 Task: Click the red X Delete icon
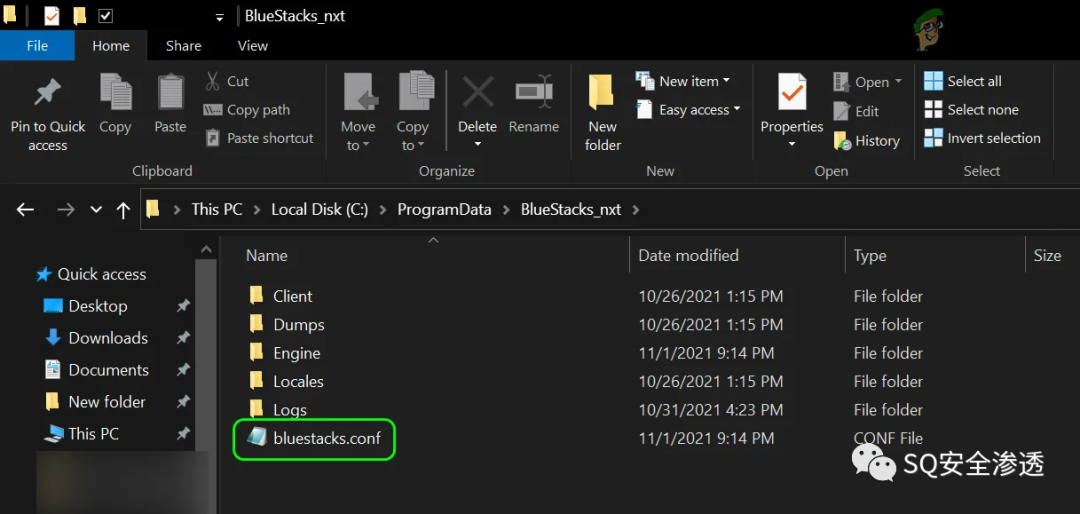coord(477,92)
